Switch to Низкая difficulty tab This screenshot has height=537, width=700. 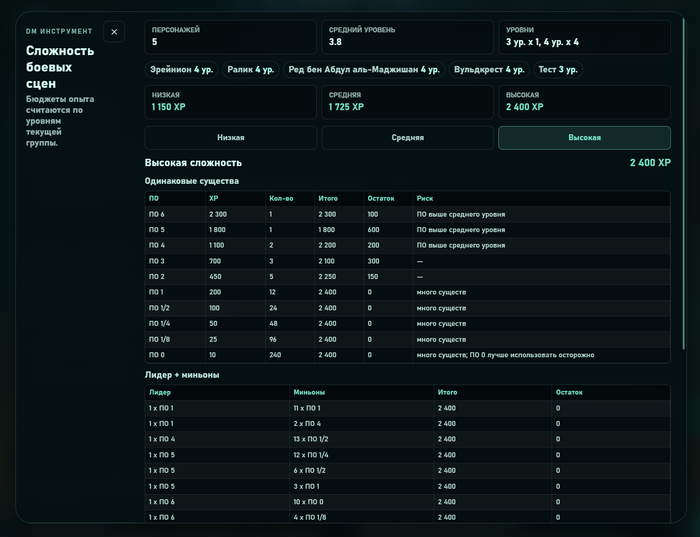click(x=230, y=137)
